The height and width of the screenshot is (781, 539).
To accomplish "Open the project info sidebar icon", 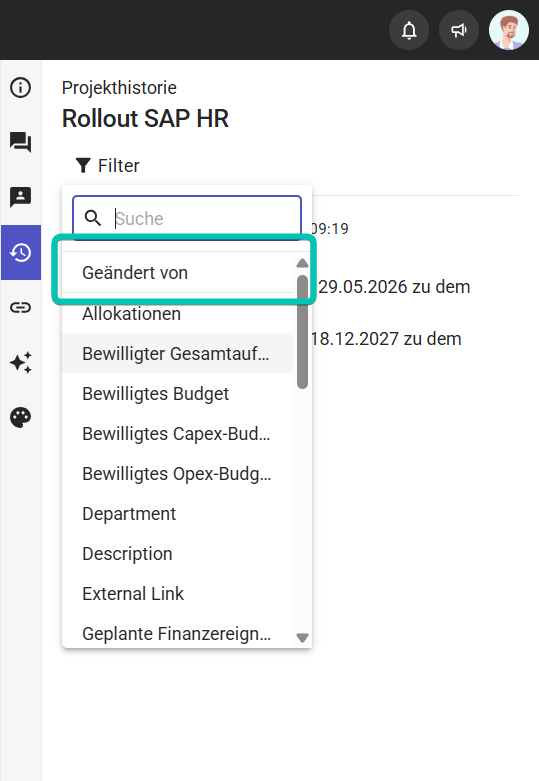I will pyautogui.click(x=20, y=88).
